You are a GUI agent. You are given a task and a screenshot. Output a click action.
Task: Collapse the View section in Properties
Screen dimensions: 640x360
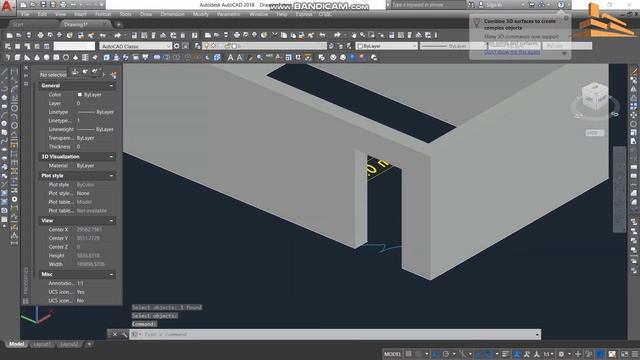point(111,220)
